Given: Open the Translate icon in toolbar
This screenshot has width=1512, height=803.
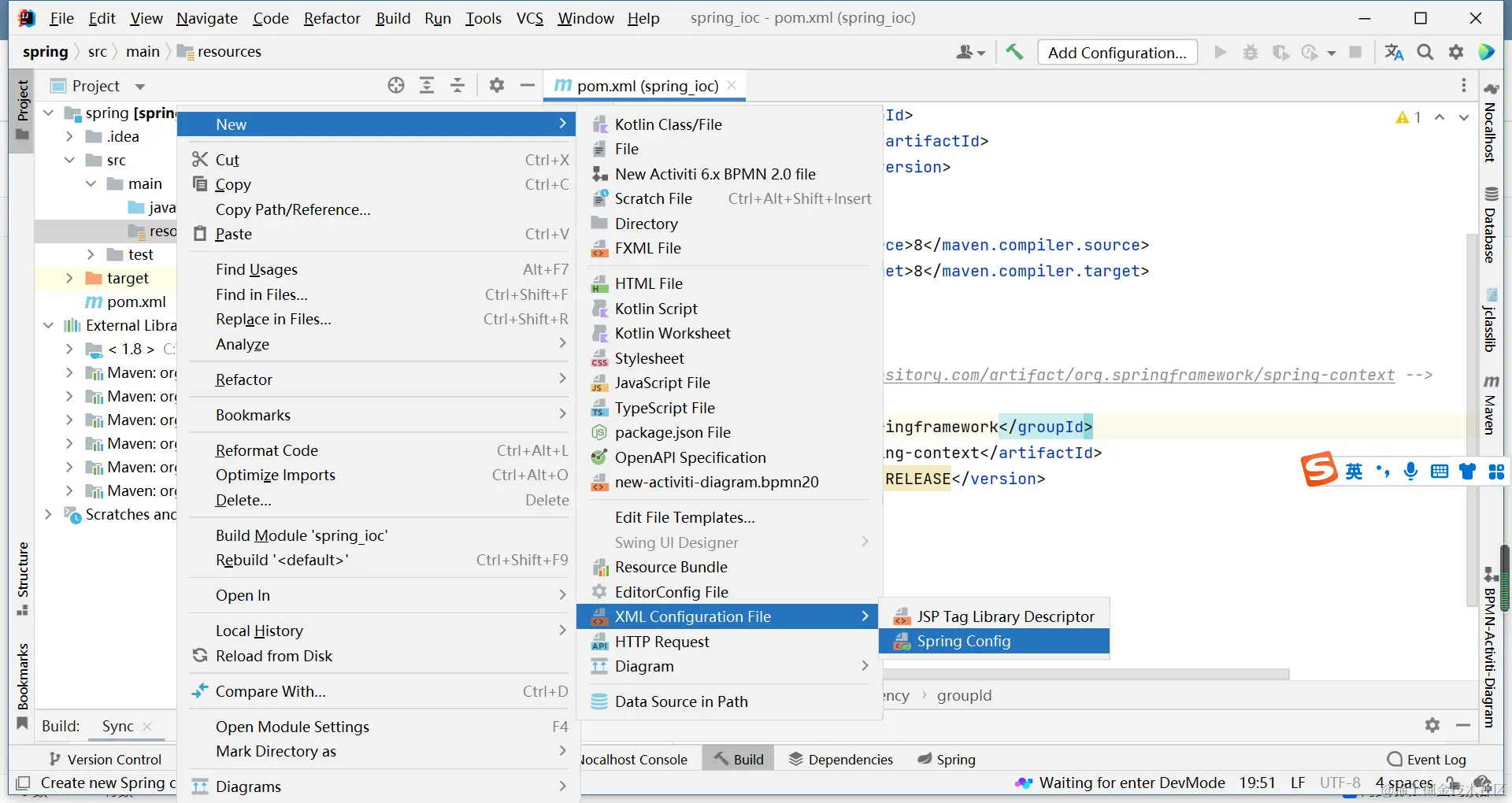Looking at the screenshot, I should 1394,52.
